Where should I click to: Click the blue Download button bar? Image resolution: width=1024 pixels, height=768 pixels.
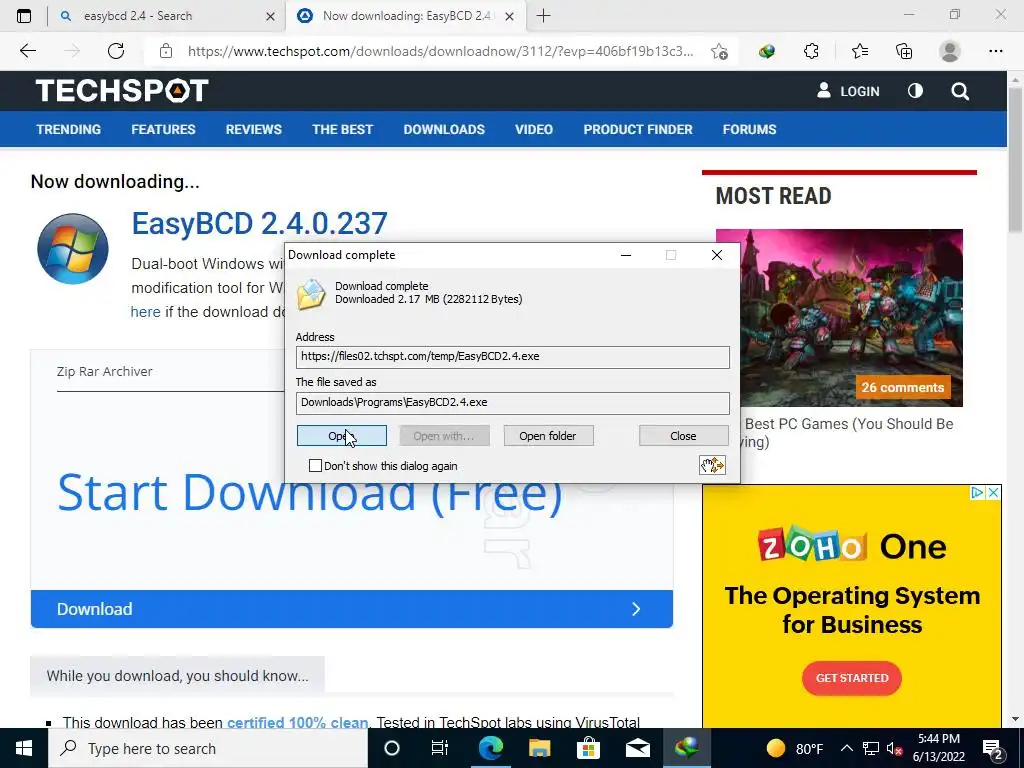point(351,609)
